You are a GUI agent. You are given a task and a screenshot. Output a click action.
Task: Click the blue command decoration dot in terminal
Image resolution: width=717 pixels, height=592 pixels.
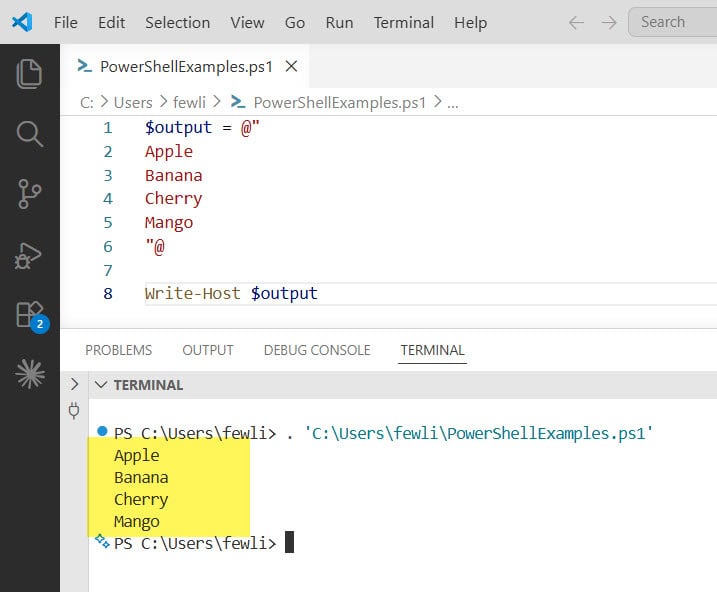[x=102, y=431]
